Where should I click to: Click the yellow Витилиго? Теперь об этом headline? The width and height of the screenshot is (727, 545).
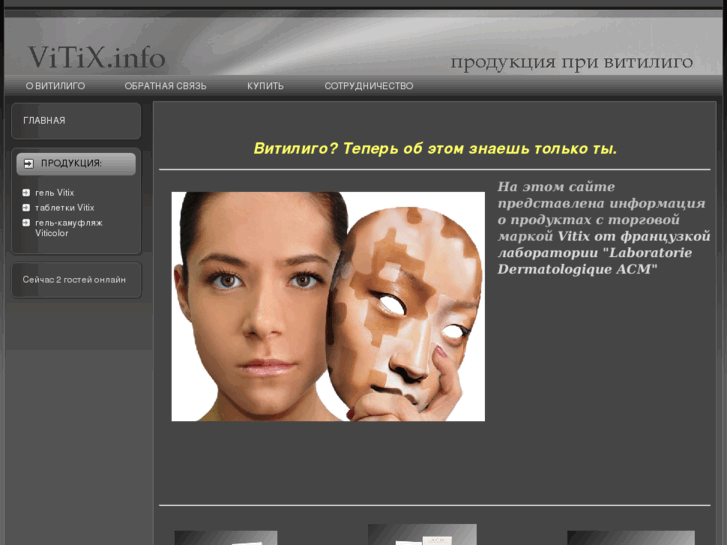click(x=435, y=148)
